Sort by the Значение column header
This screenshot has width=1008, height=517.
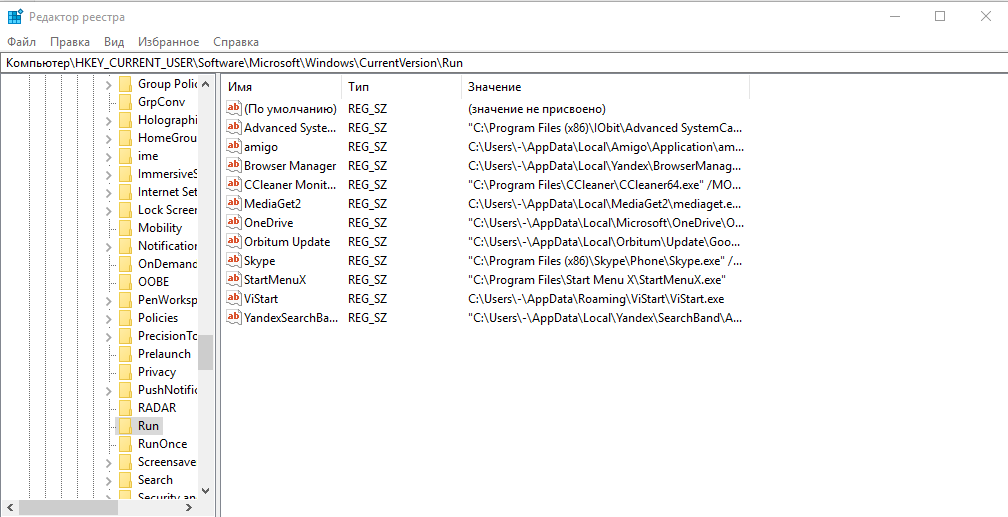pos(605,87)
